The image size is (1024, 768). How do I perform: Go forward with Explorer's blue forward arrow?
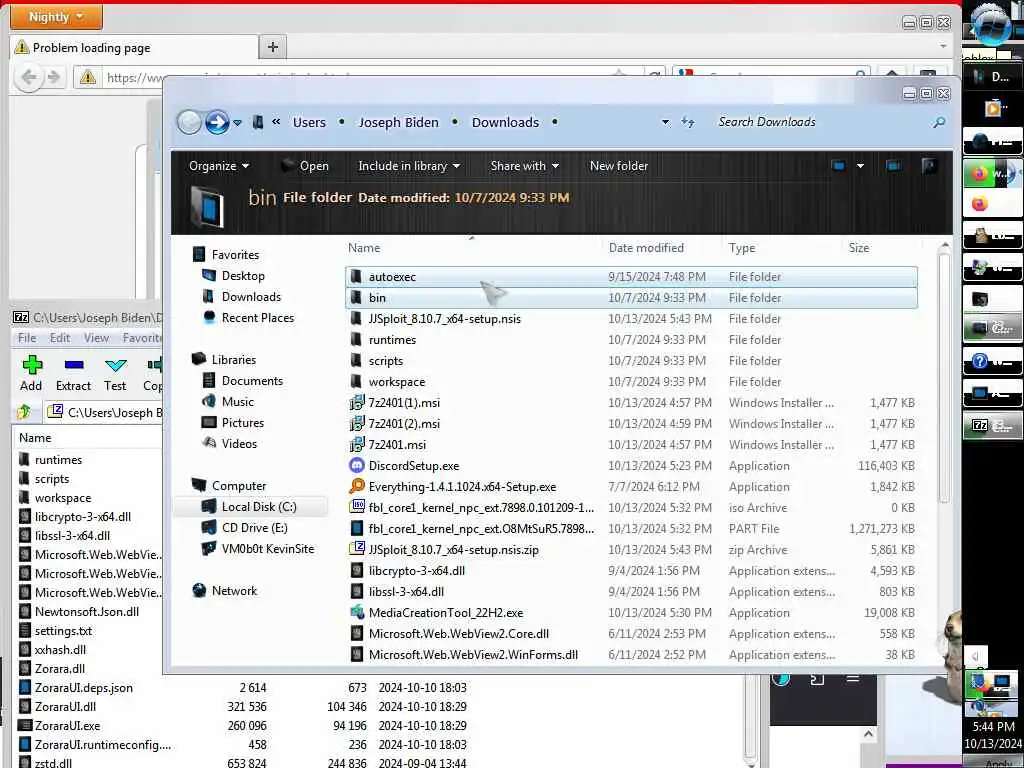217,122
